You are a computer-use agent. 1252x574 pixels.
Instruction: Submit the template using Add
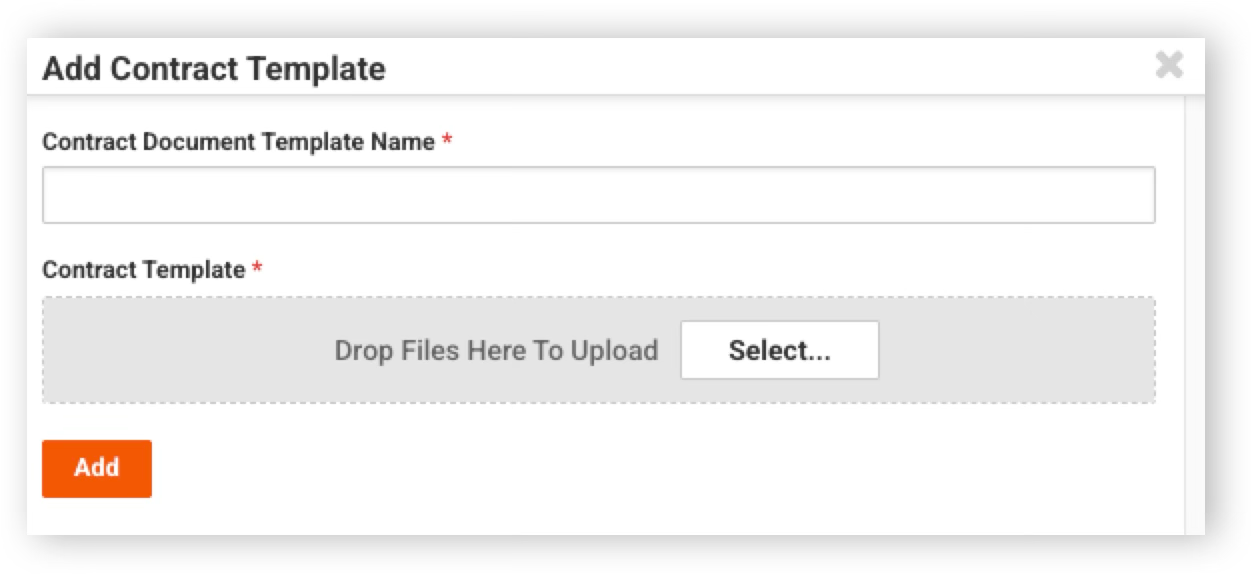(97, 468)
